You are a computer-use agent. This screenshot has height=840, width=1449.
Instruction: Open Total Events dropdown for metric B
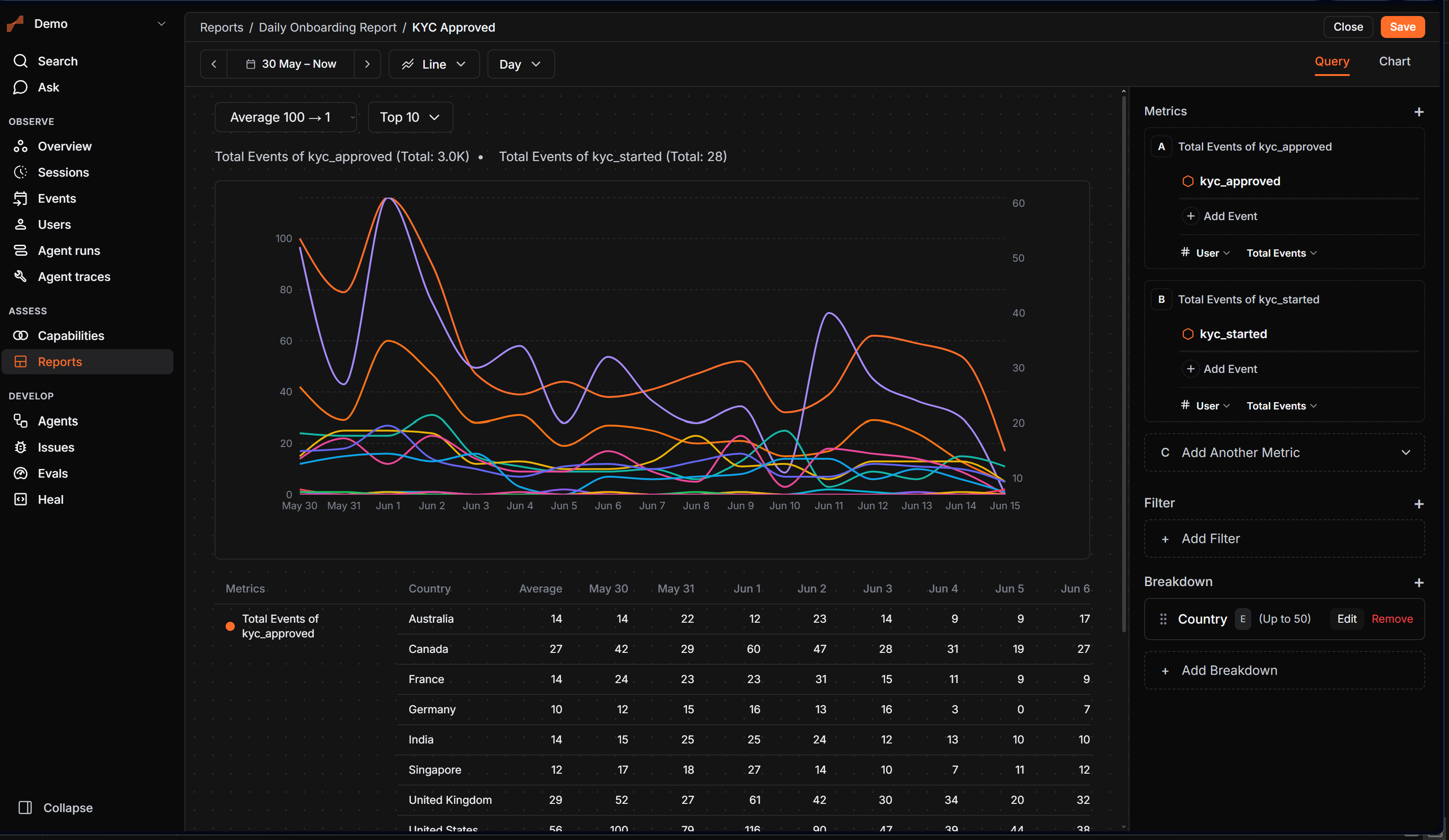coord(1281,406)
